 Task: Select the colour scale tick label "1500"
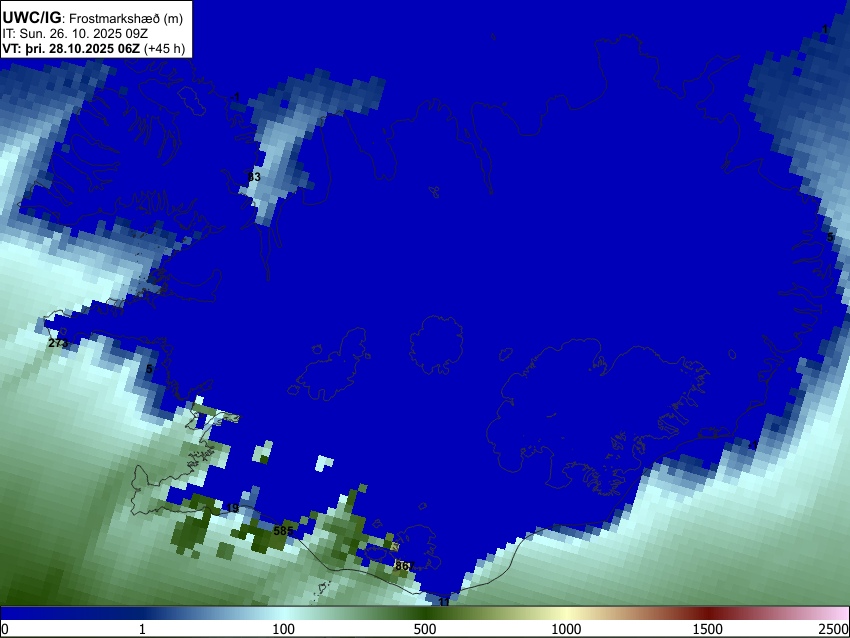708,629
